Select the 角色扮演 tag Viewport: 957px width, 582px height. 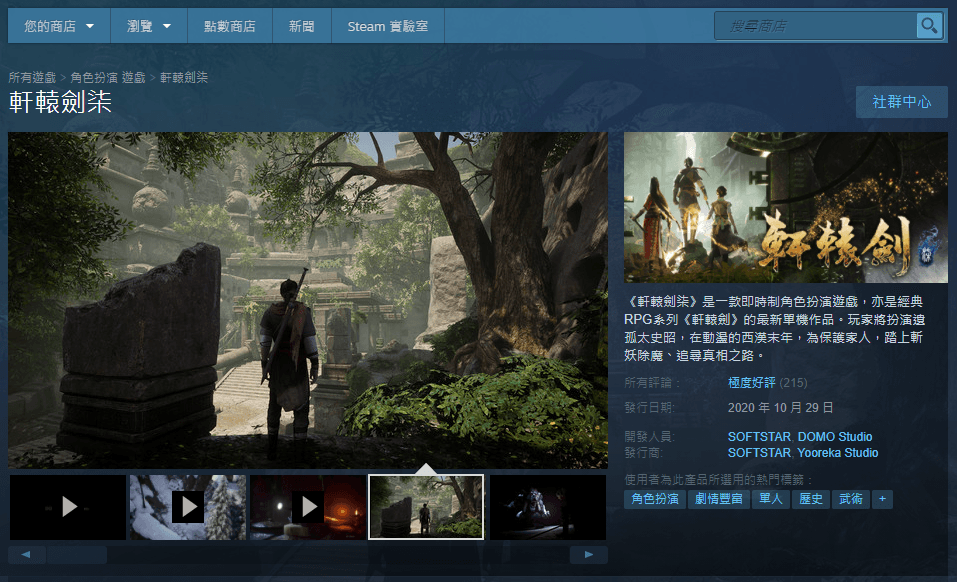655,499
